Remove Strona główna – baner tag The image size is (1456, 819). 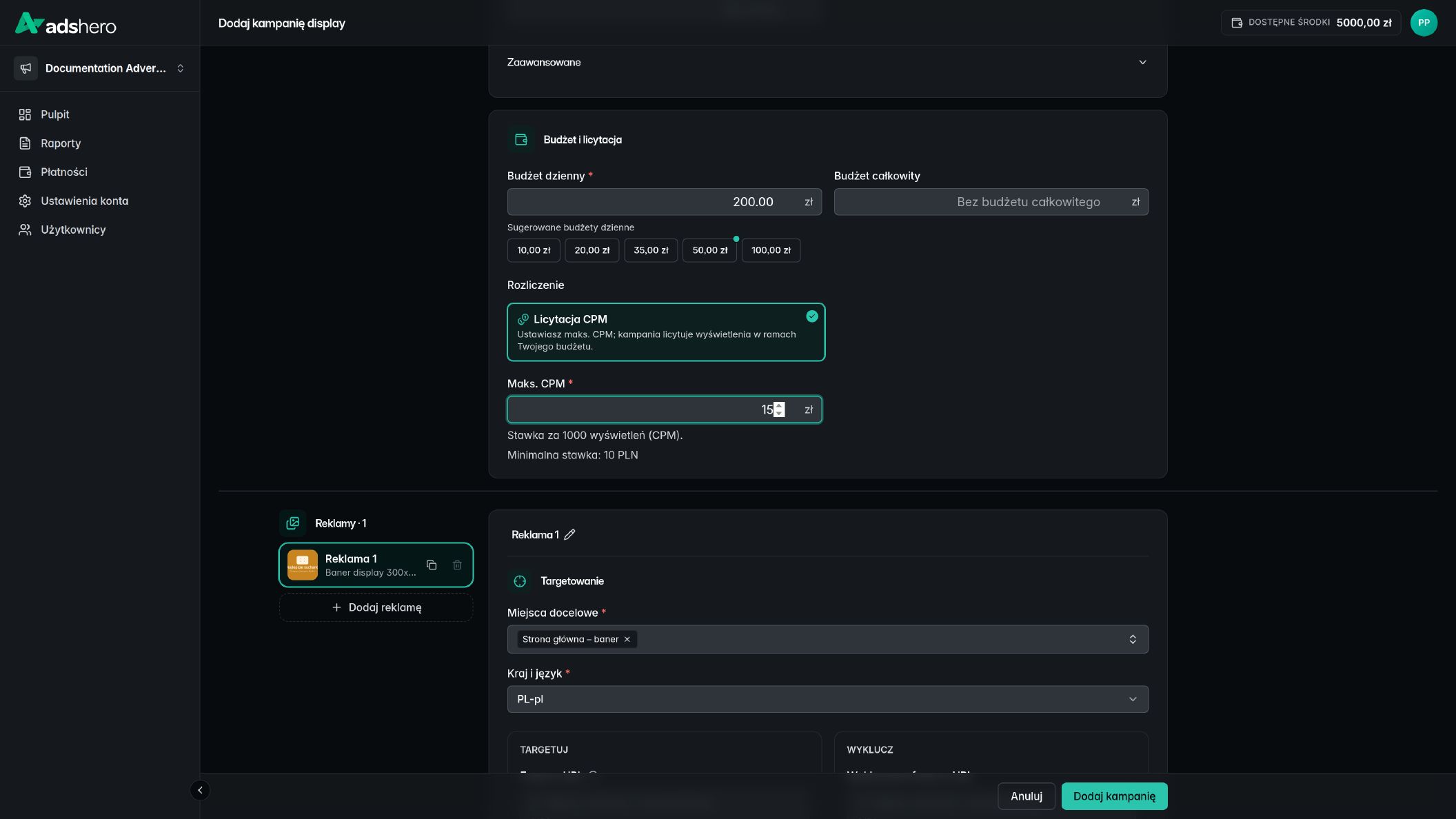coord(627,639)
